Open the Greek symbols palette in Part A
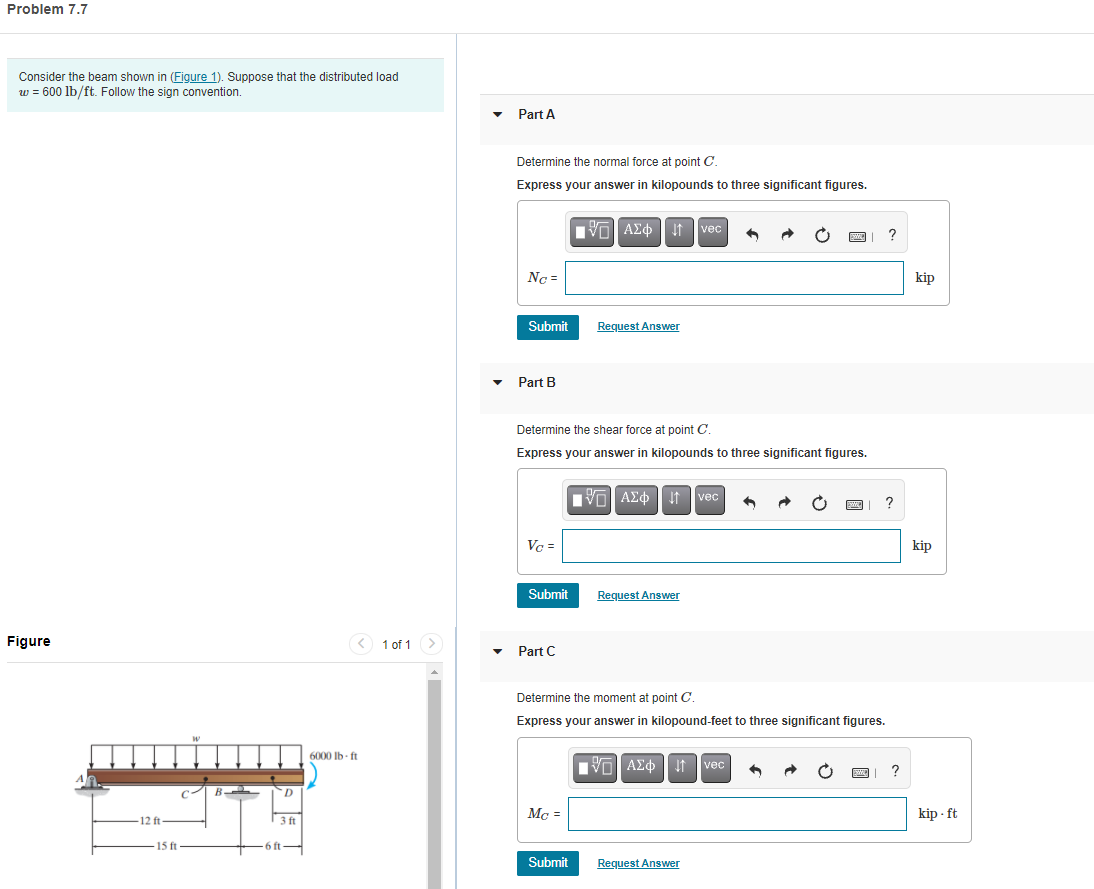The image size is (1094, 889). 639,231
